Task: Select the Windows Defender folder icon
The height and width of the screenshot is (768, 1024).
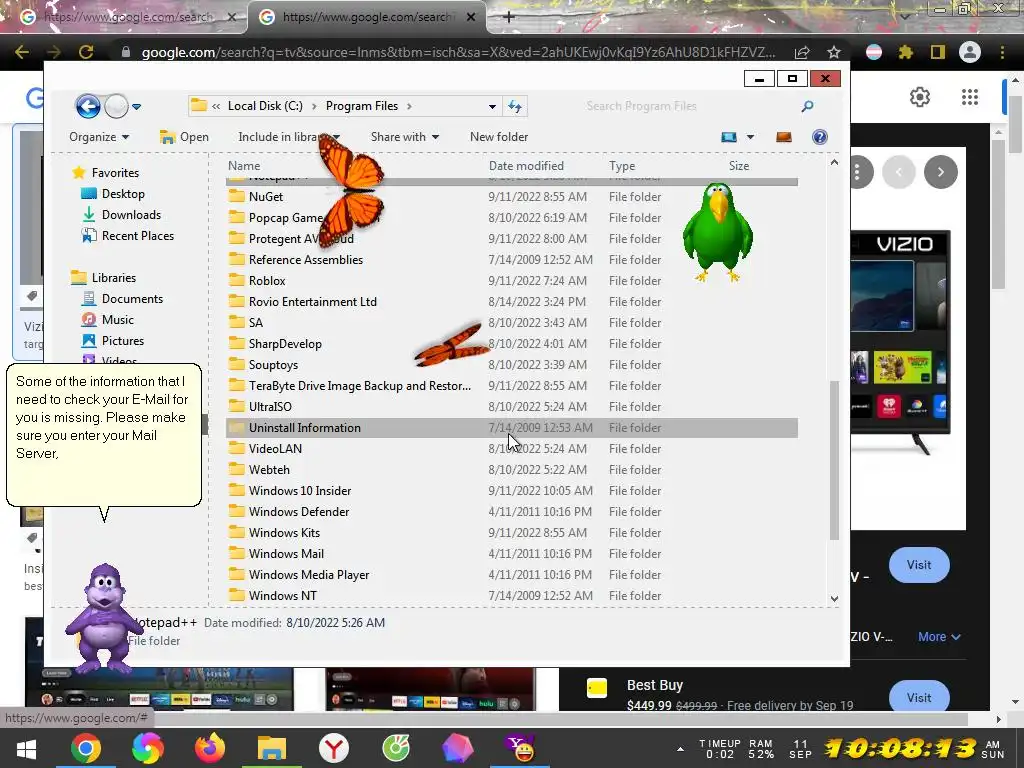Action: 236,511
